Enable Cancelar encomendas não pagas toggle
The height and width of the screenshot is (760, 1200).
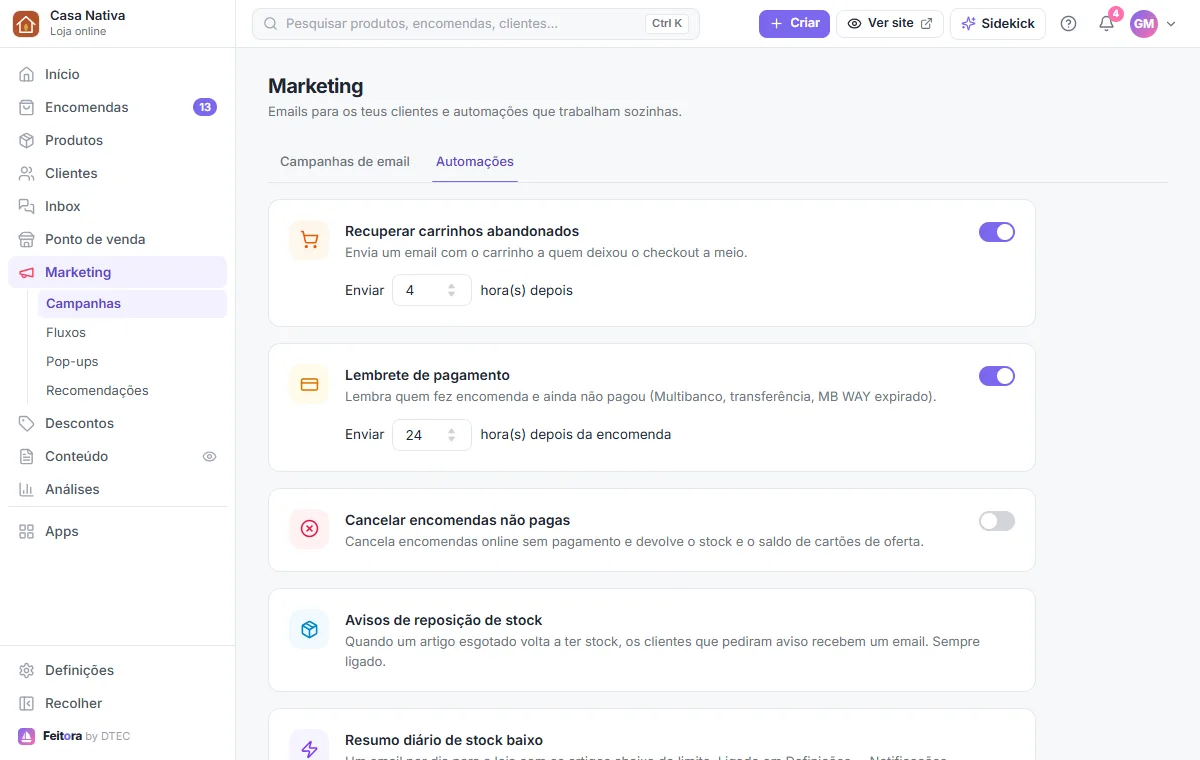[x=997, y=521]
